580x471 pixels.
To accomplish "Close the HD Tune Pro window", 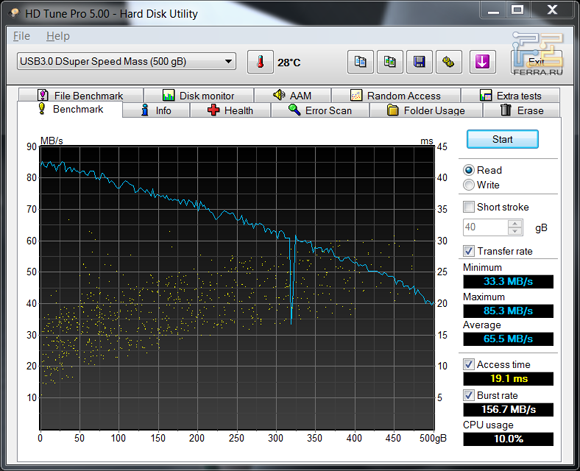I will click(552, 10).
